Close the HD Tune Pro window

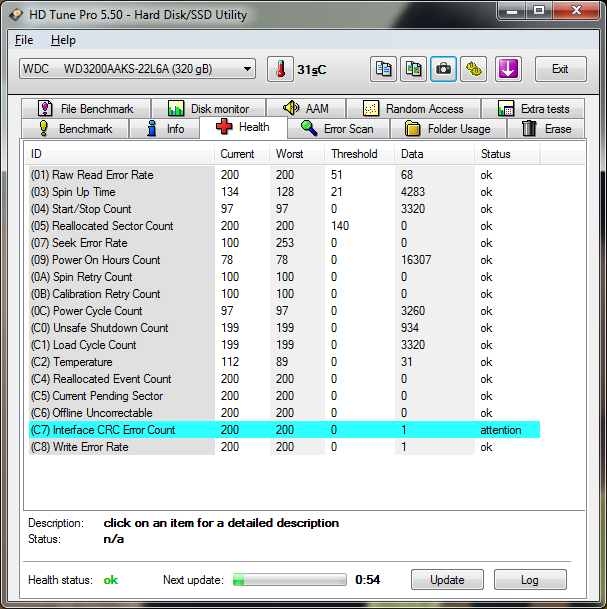(576, 10)
